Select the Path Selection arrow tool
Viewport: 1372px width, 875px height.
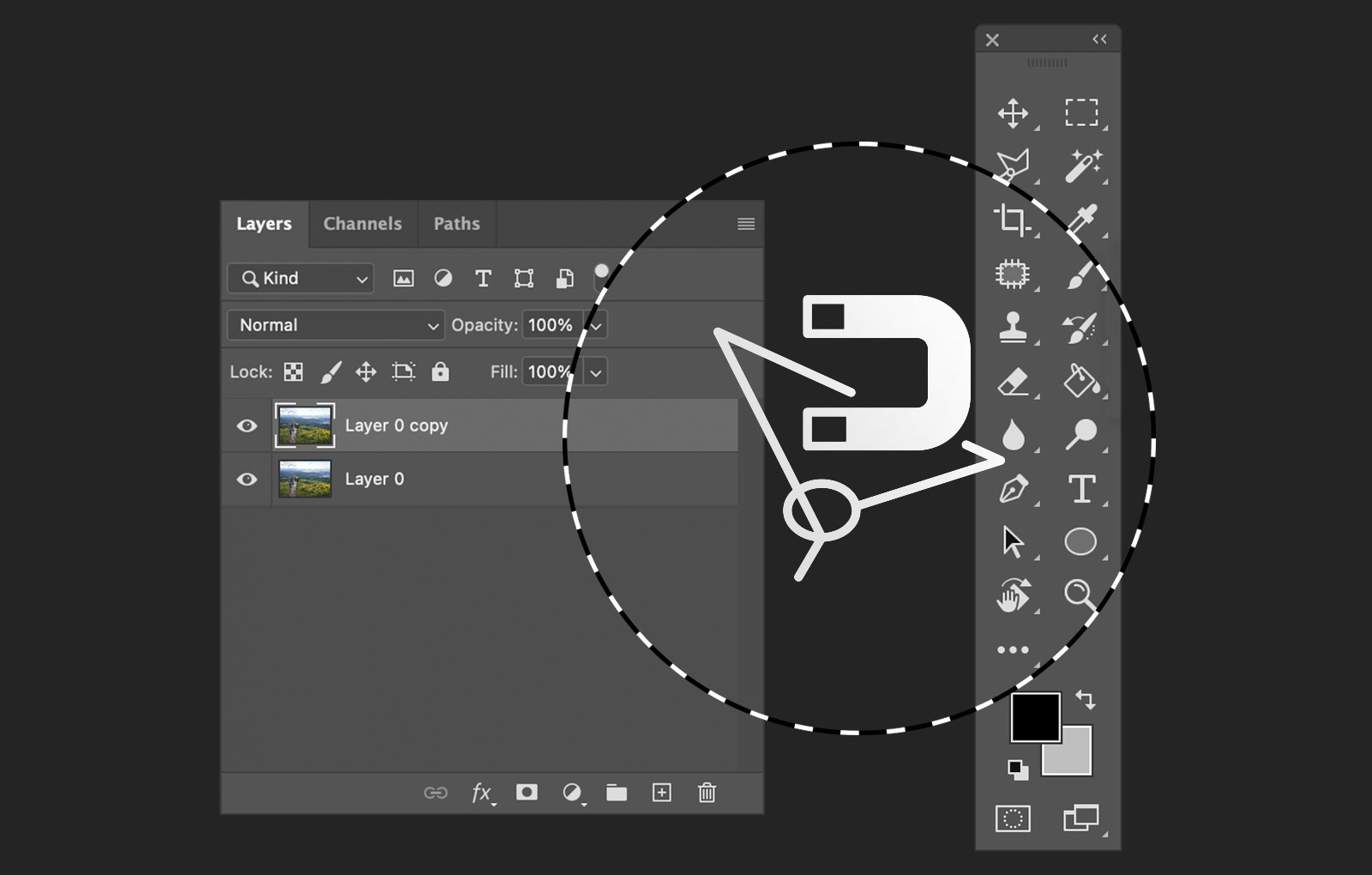pyautogui.click(x=1013, y=542)
